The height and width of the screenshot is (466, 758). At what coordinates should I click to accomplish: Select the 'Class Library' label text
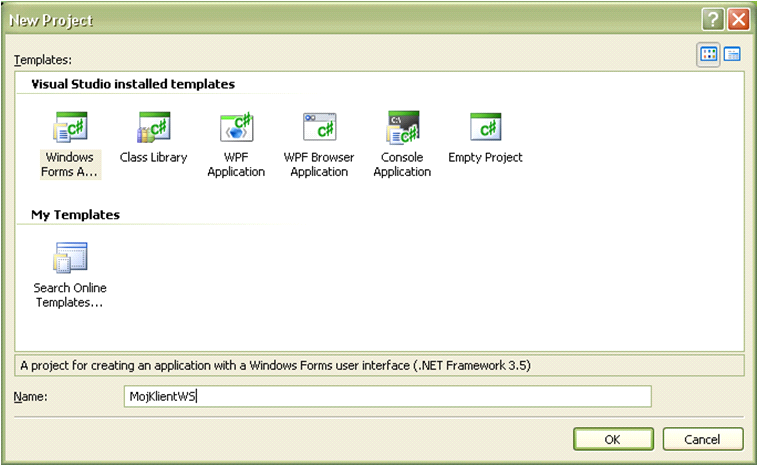(x=154, y=158)
